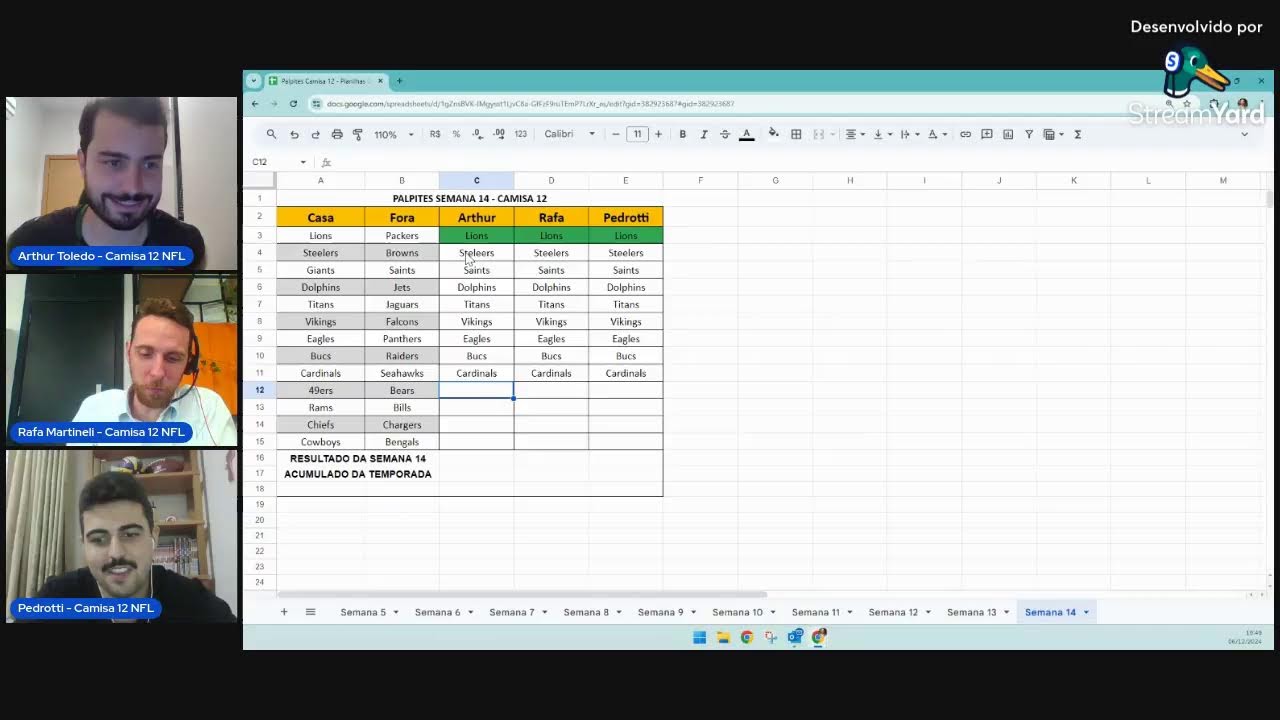Create a filter with funnel icon
This screenshot has width=1280, height=720.
tap(1029, 134)
